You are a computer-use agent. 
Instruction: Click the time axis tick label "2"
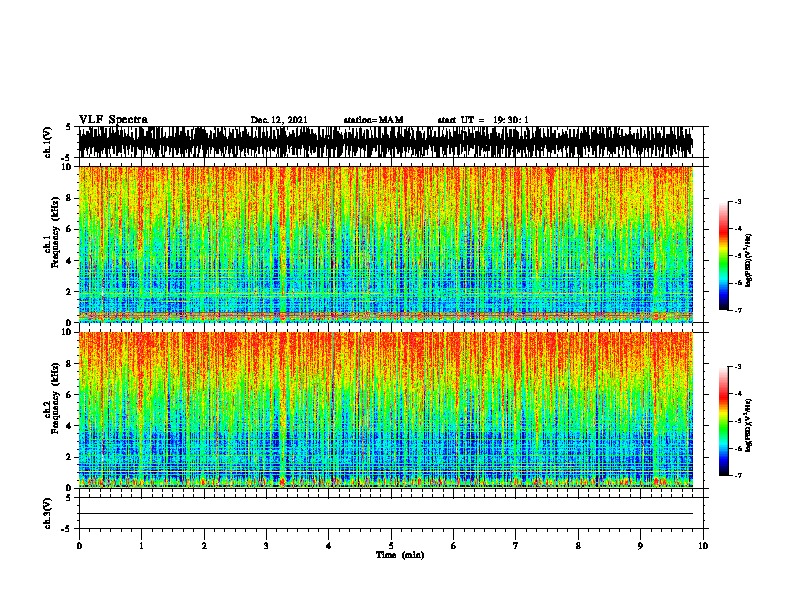204,546
